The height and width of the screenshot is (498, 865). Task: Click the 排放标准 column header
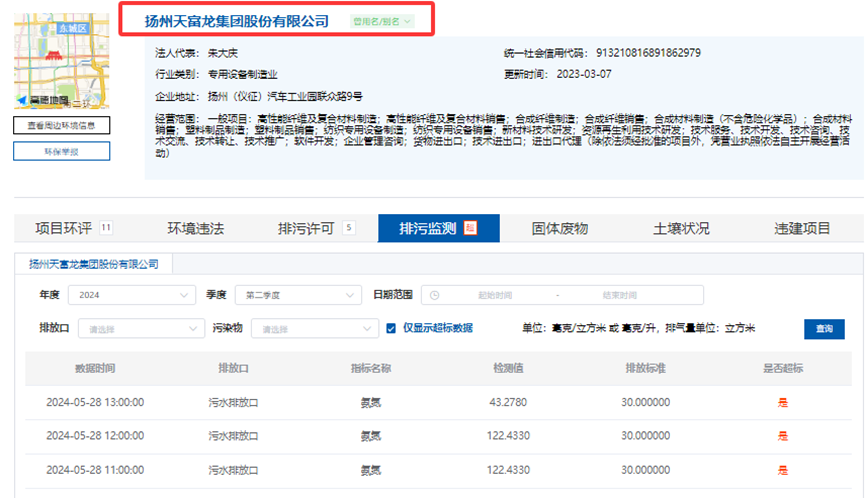click(645, 368)
